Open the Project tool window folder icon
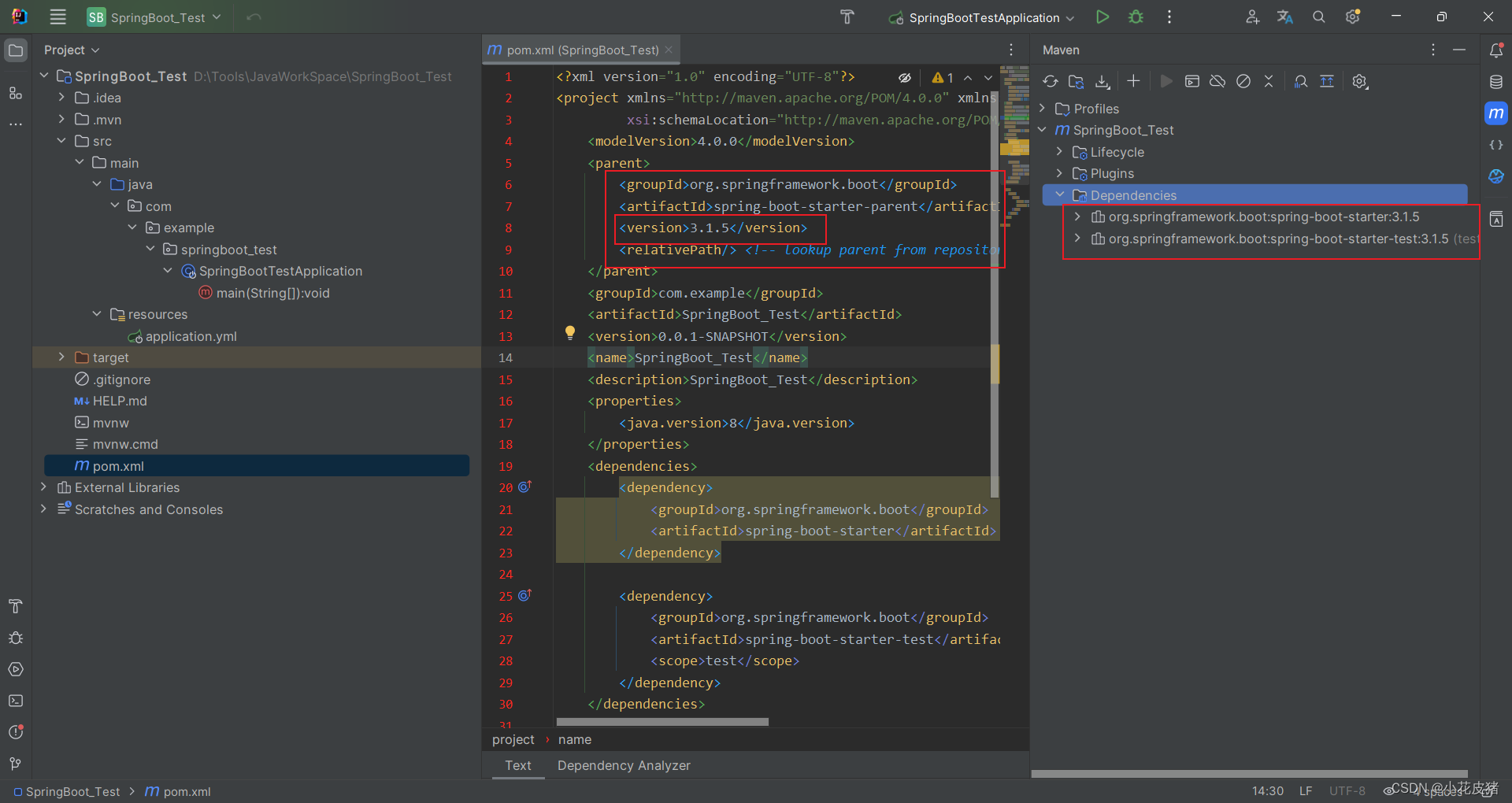1512x803 pixels. [16, 50]
